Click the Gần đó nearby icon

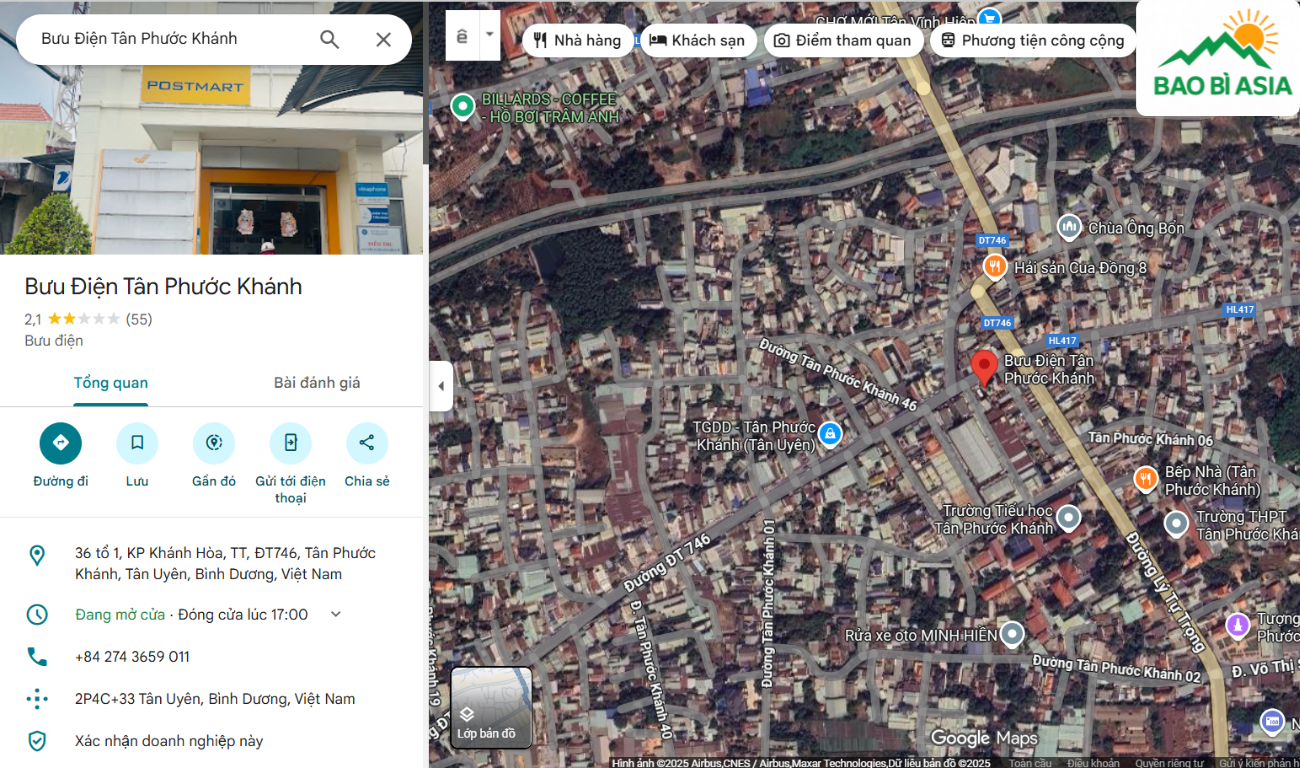tap(214, 443)
